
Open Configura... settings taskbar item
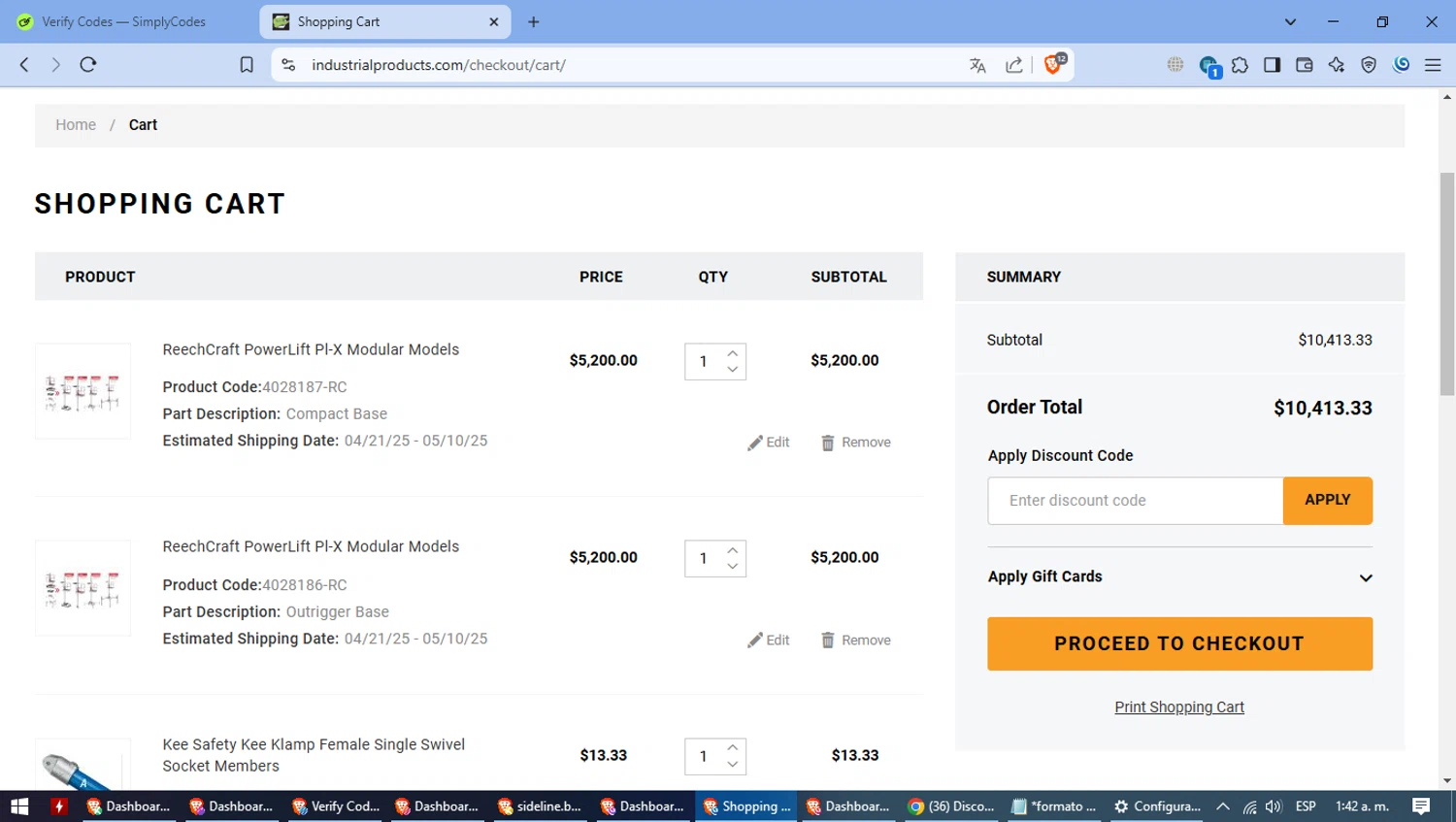1157,806
